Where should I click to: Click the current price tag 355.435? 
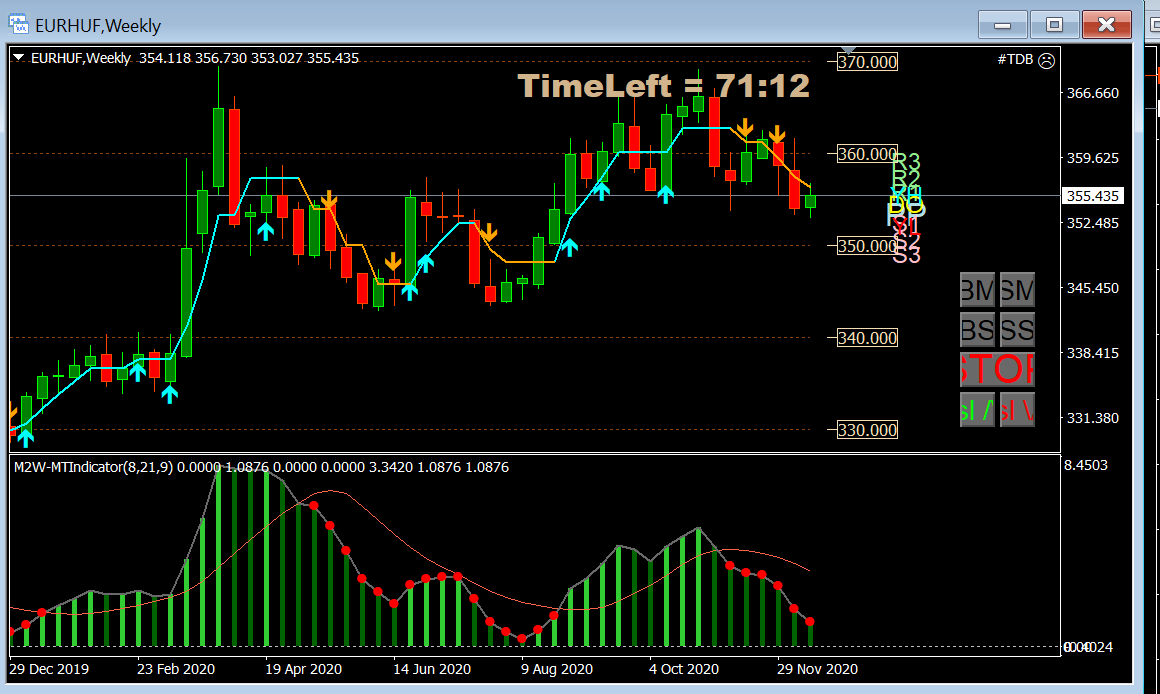coord(1091,196)
